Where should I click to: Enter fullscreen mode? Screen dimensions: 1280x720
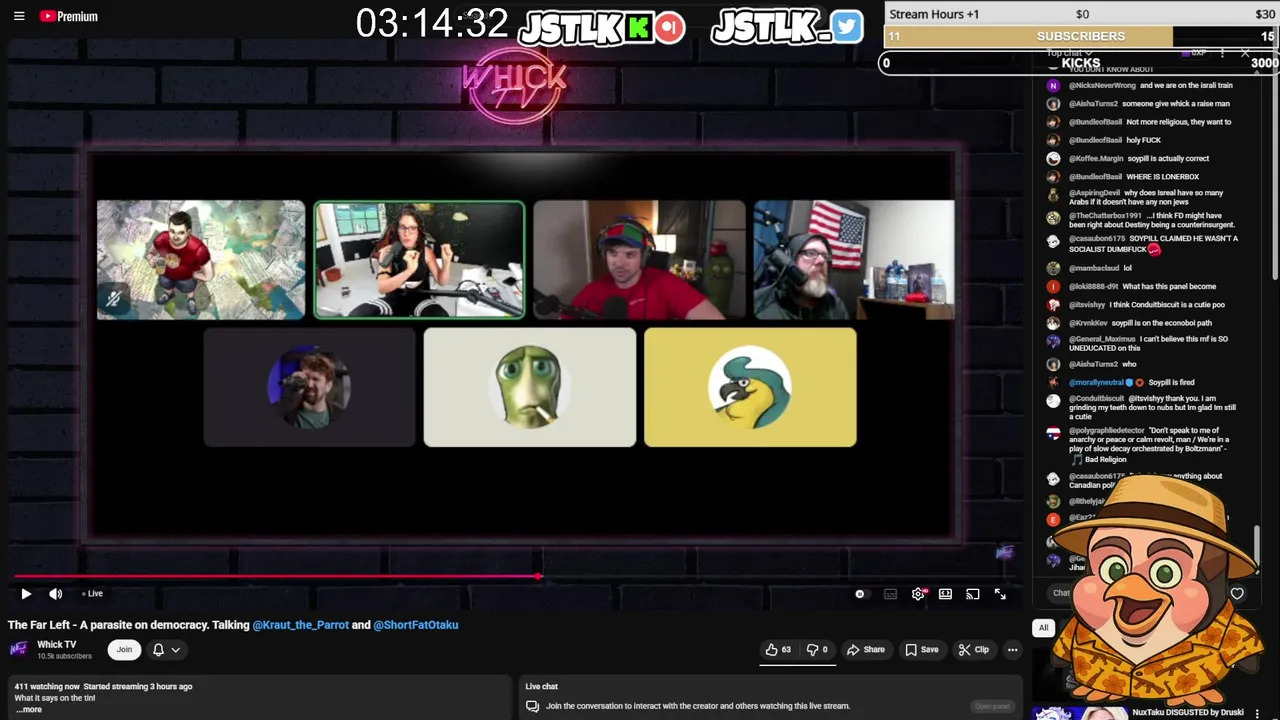pos(1000,594)
